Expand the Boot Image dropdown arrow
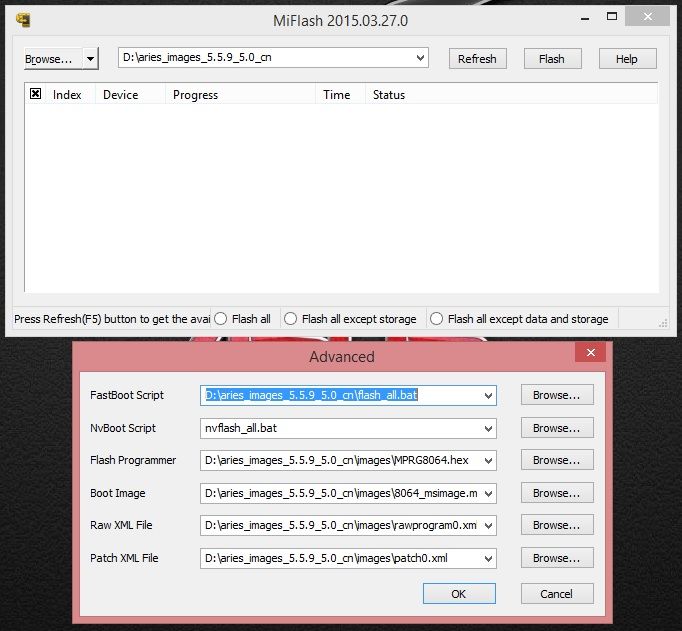Image resolution: width=682 pixels, height=631 pixels. pyautogui.click(x=488, y=494)
